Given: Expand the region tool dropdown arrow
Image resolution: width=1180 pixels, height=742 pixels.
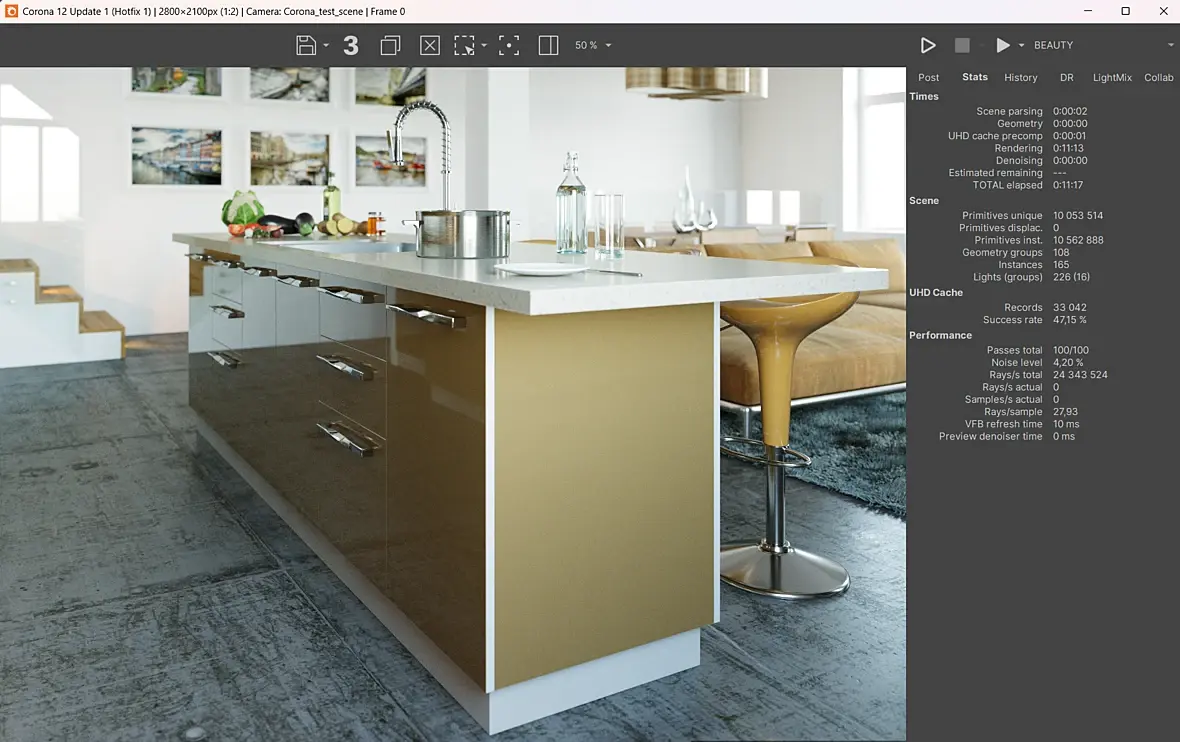Looking at the screenshot, I should click(484, 46).
